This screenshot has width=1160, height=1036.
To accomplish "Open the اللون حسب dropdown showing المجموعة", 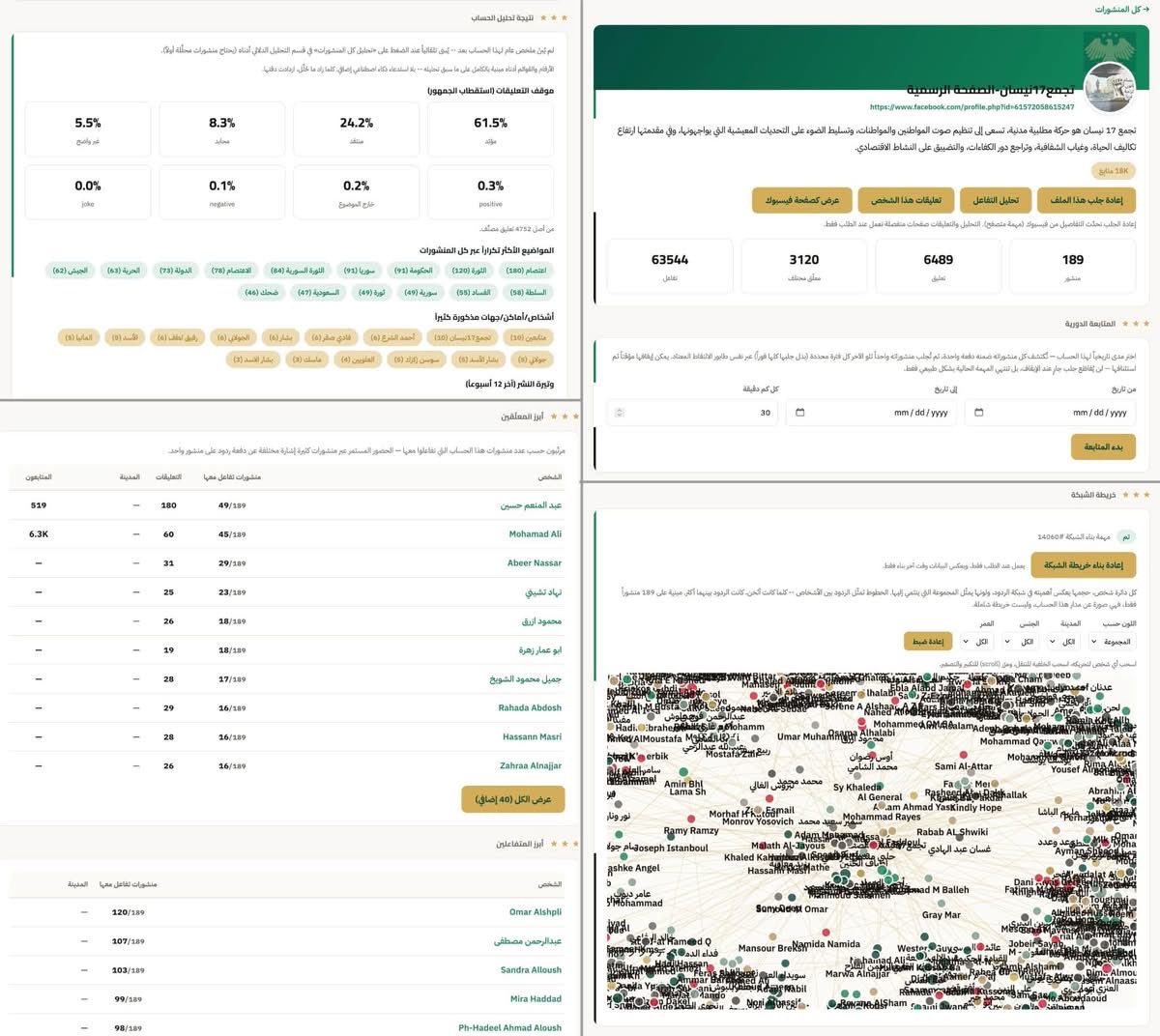I will (x=1112, y=642).
